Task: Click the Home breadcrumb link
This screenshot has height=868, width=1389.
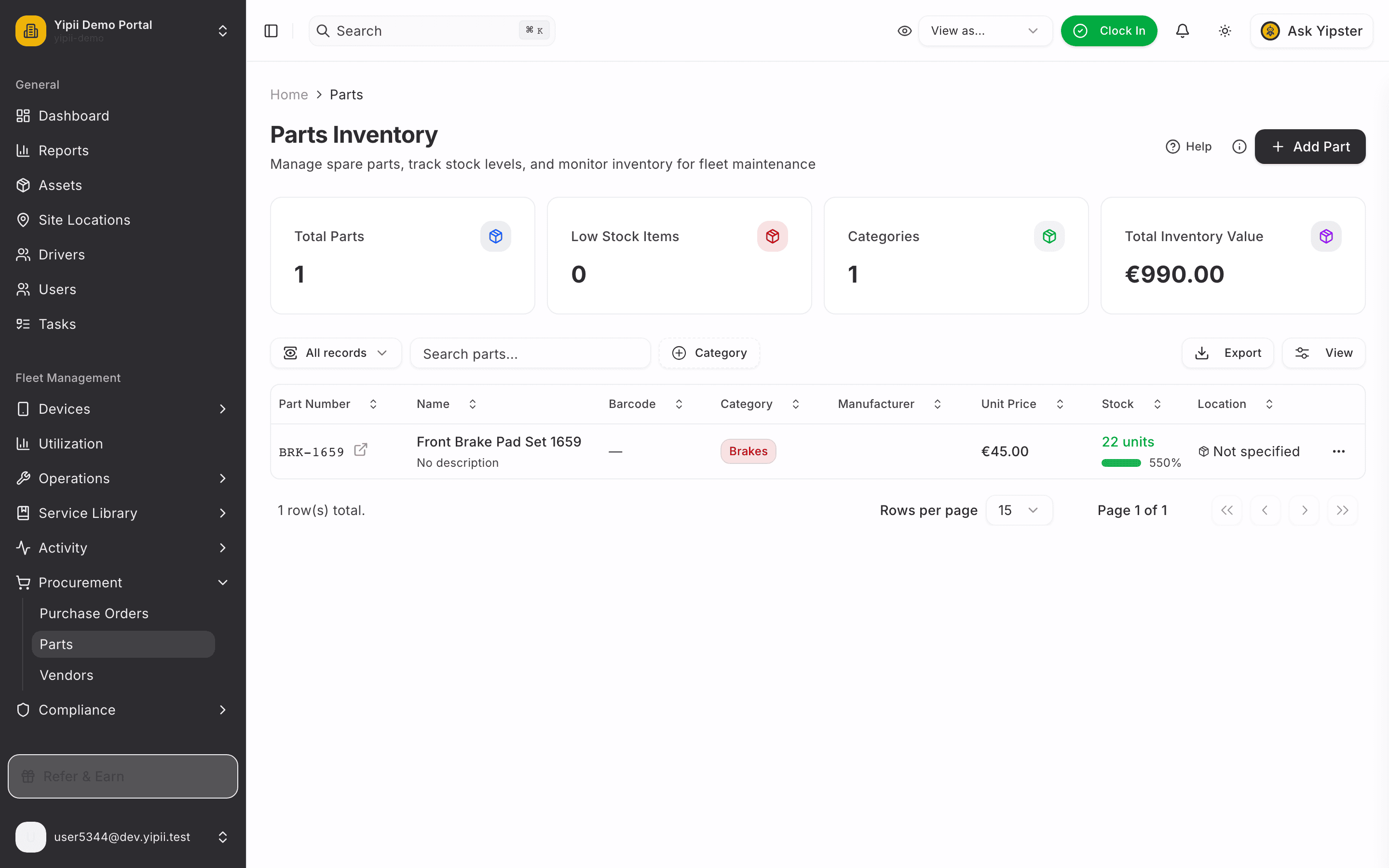Action: 289,95
